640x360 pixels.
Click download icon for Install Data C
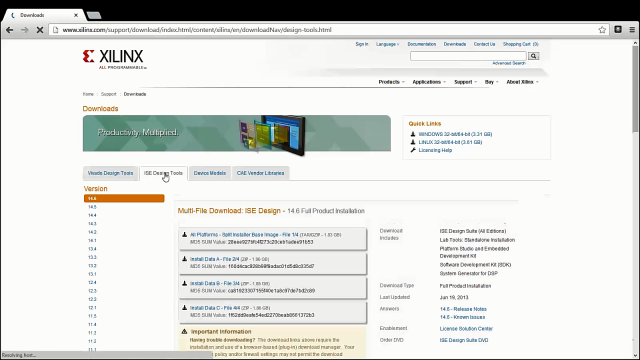[x=184, y=308]
